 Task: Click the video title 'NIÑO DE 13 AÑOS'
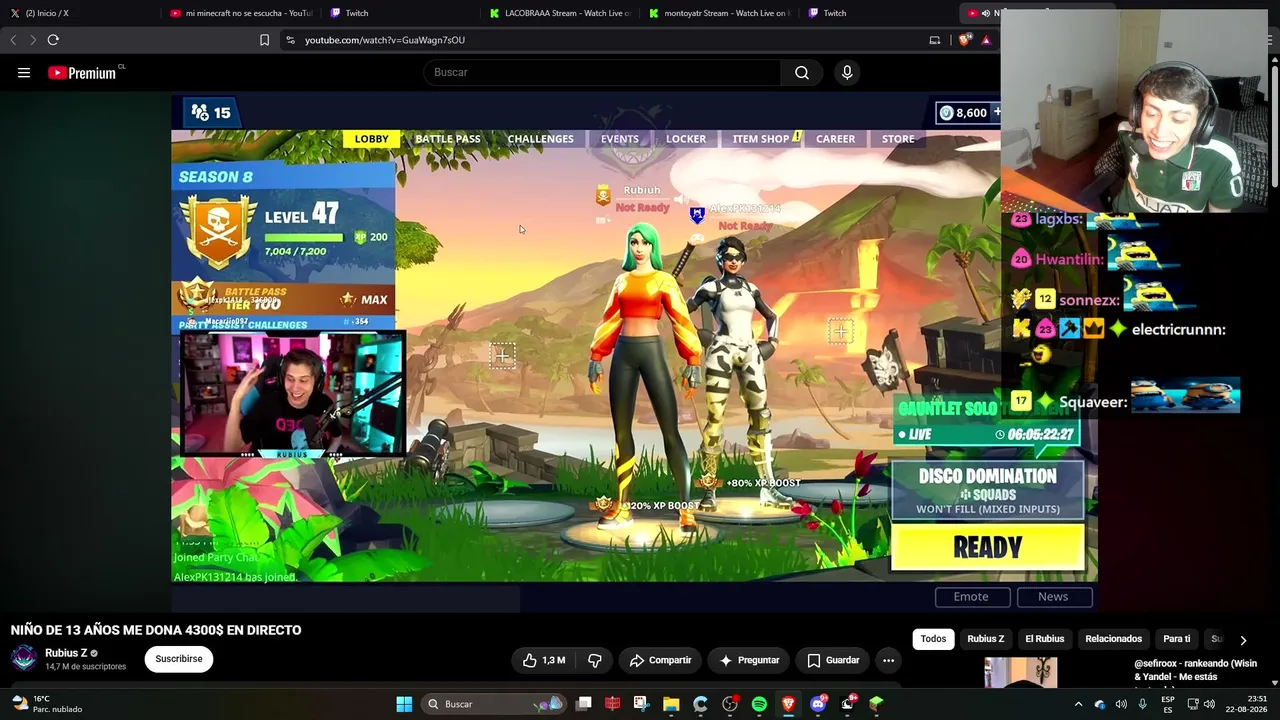(x=156, y=630)
